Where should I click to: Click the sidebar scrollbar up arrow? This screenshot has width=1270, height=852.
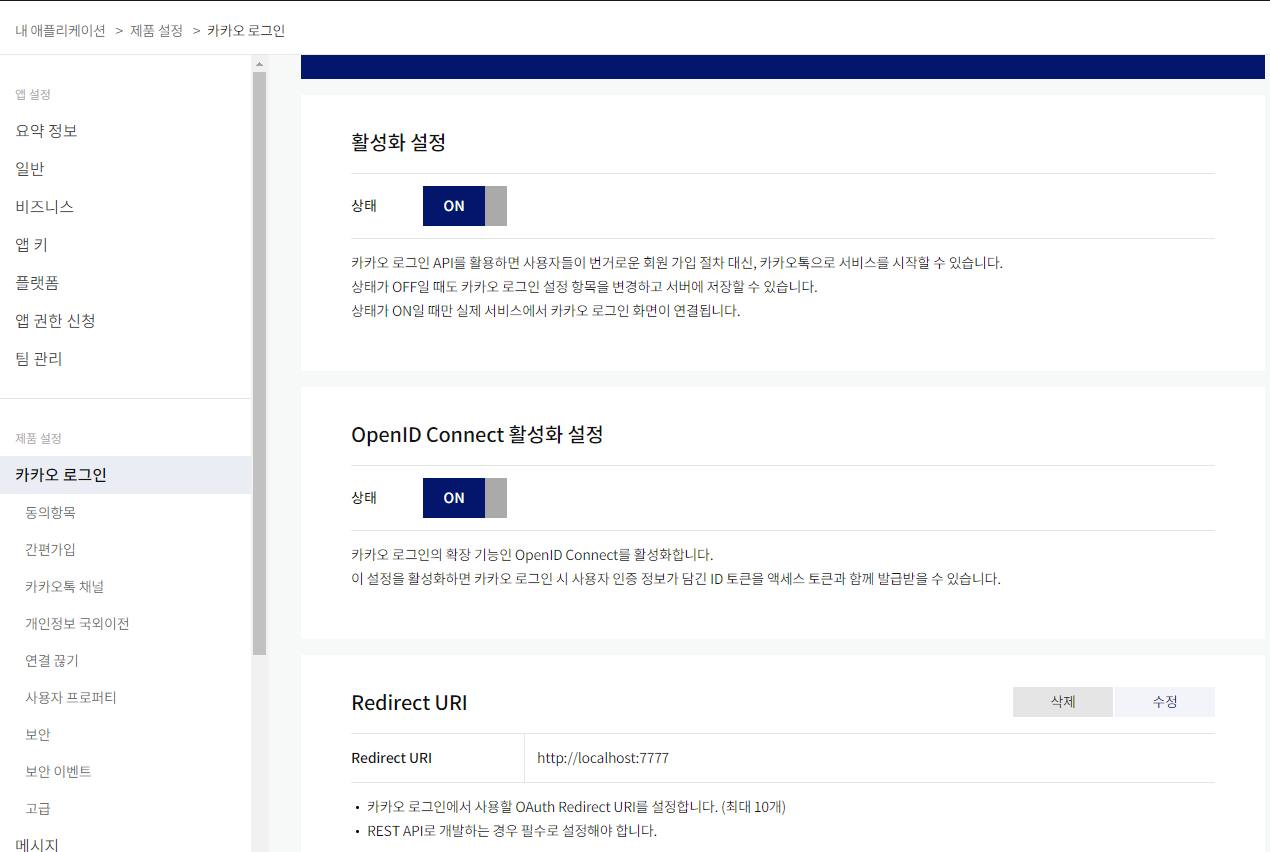click(x=260, y=64)
